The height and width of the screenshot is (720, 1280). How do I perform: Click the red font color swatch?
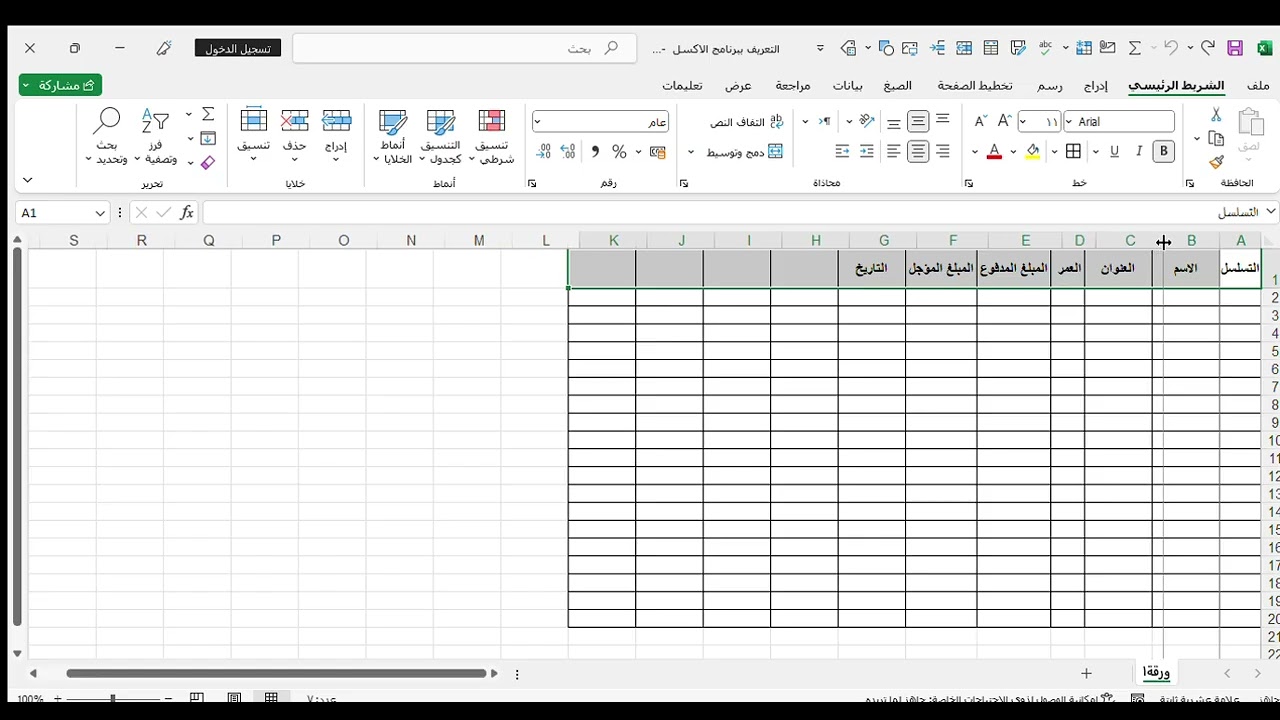[994, 152]
